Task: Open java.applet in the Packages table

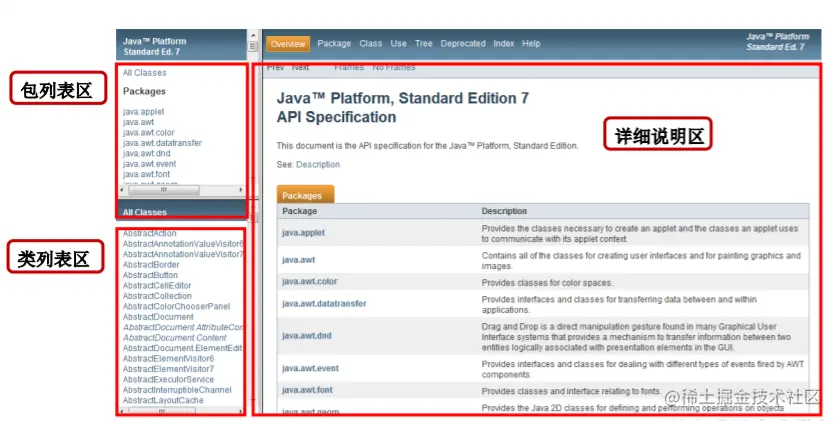Action: (x=303, y=233)
